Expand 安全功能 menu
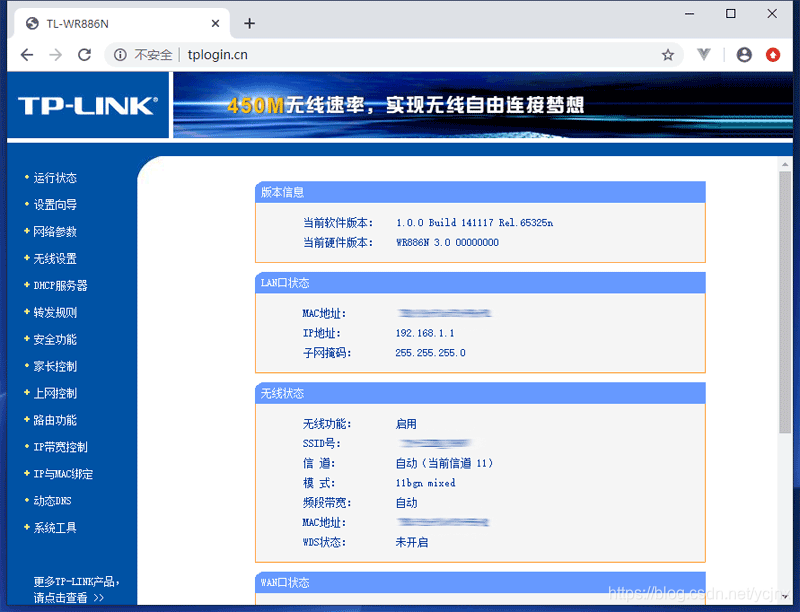This screenshot has width=800, height=612. click(55, 339)
